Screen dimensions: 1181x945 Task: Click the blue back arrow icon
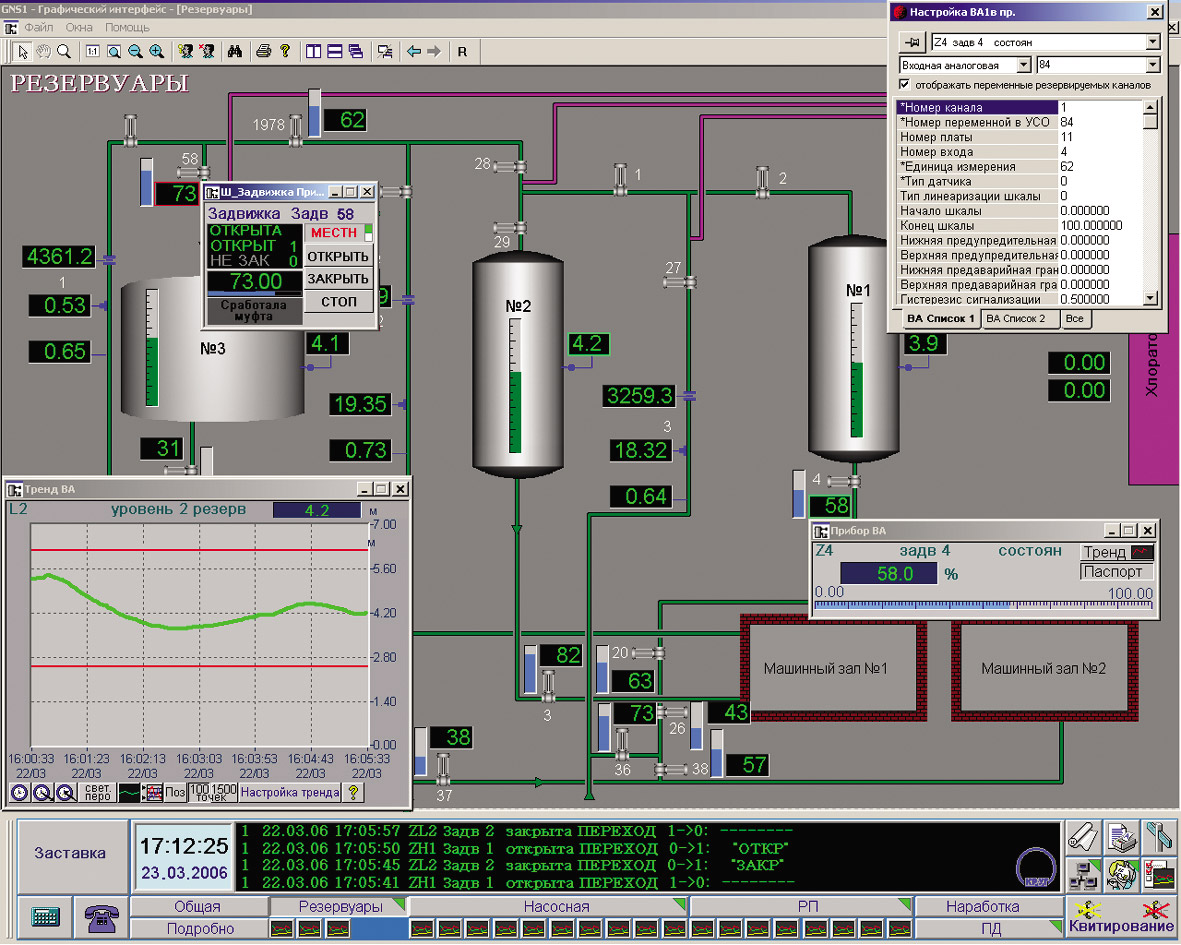click(413, 51)
